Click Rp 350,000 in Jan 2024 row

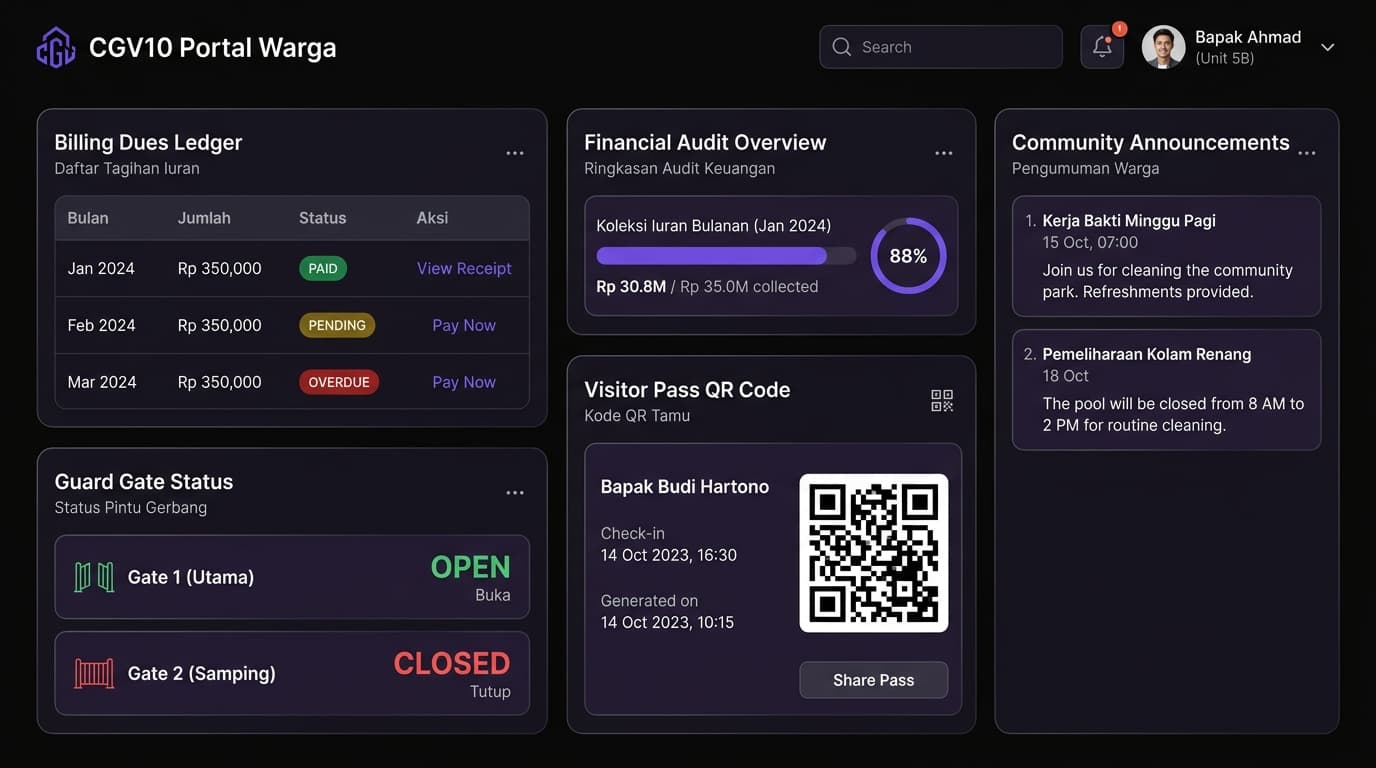(x=219, y=268)
